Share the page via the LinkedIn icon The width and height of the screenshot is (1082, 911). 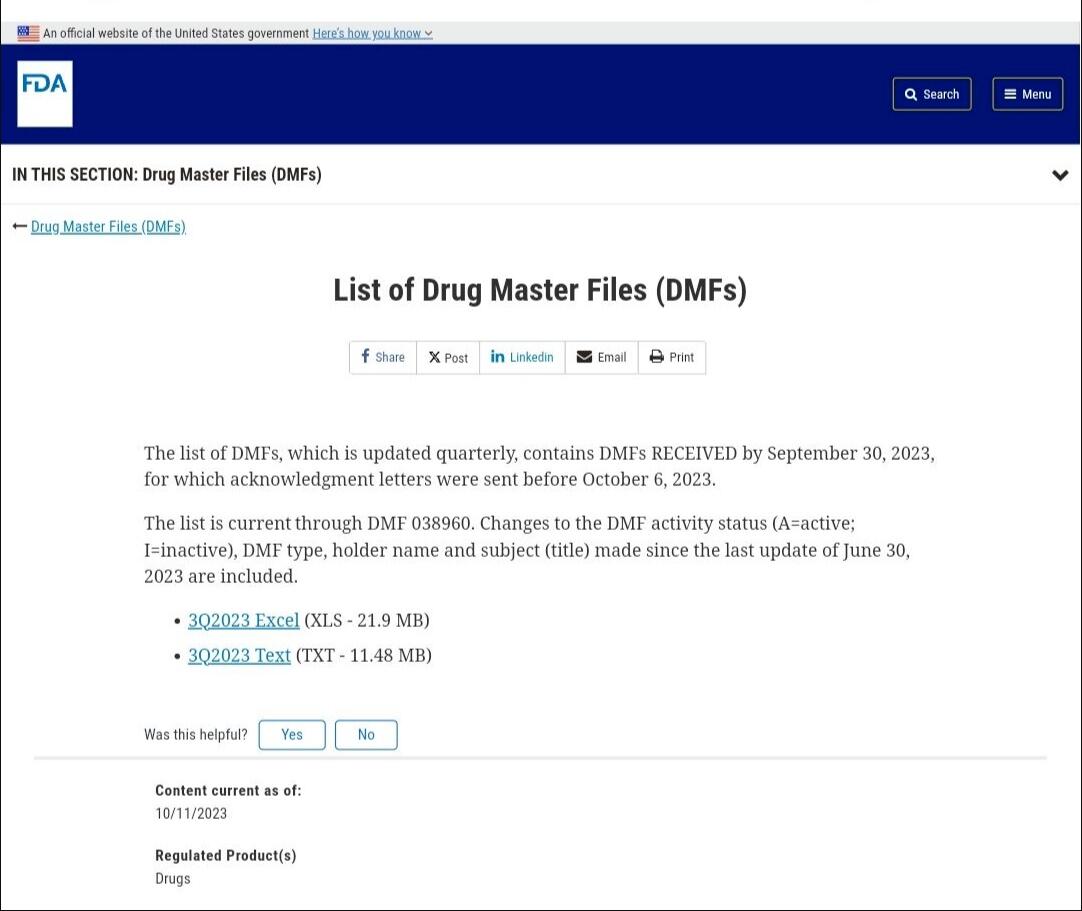pos(497,357)
